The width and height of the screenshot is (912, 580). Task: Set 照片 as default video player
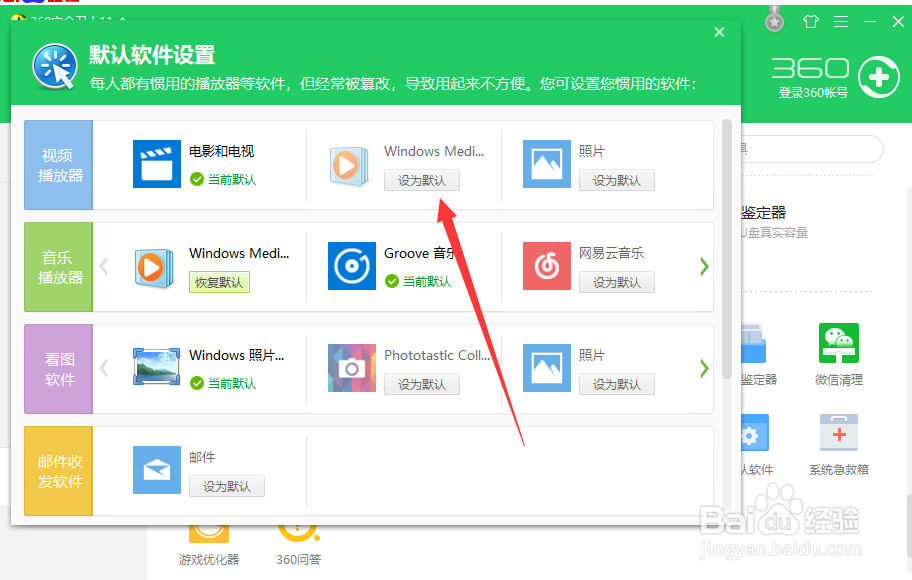[617, 180]
